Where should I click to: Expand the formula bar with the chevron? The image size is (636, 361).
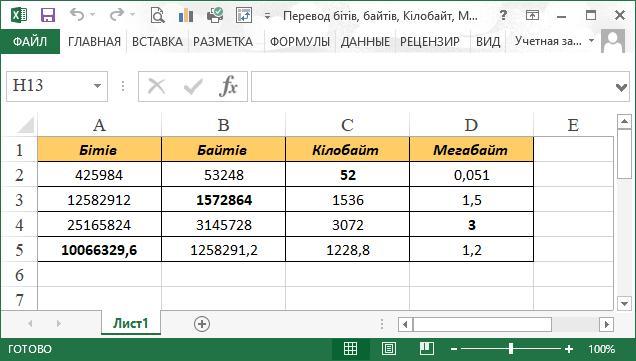(621, 87)
